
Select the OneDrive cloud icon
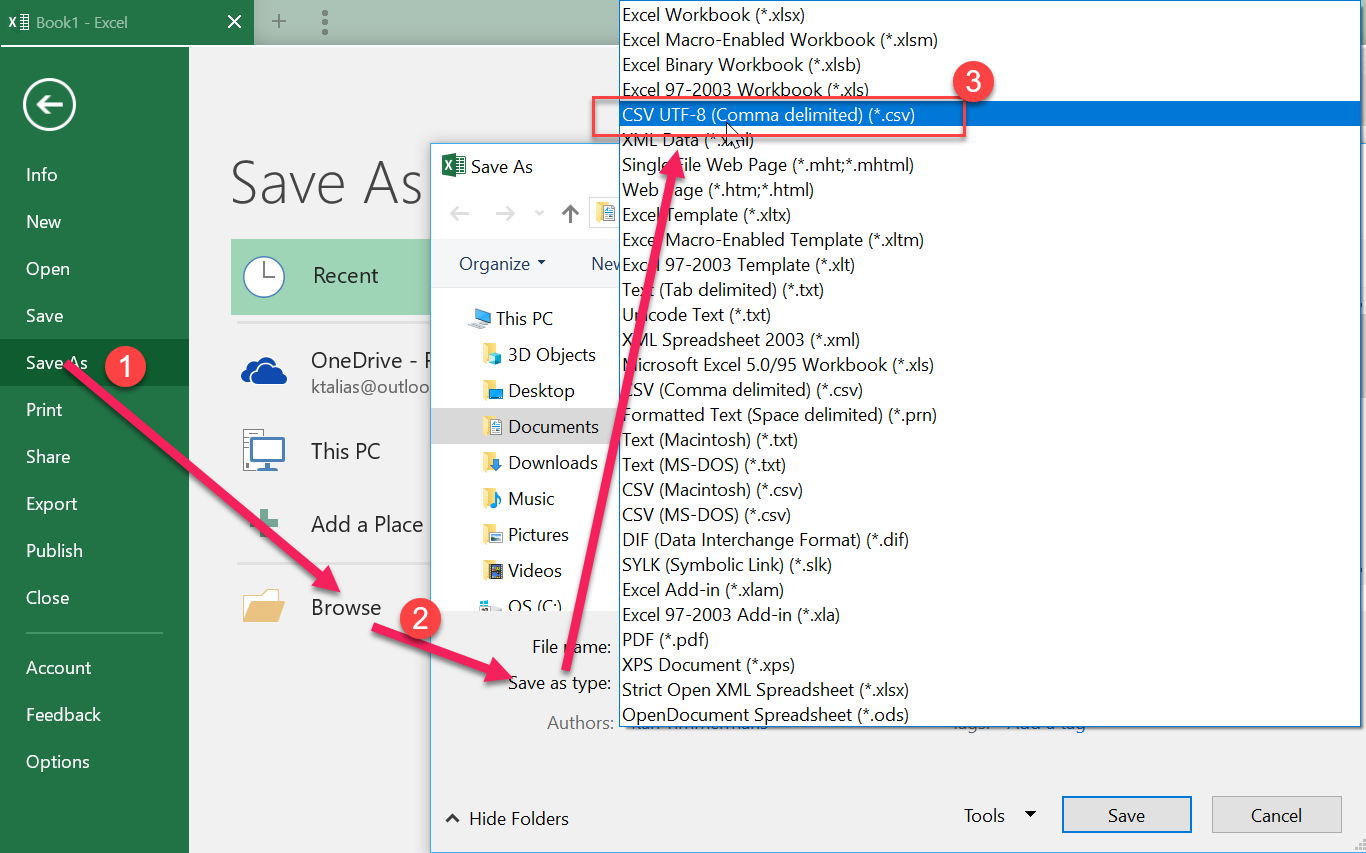point(264,372)
